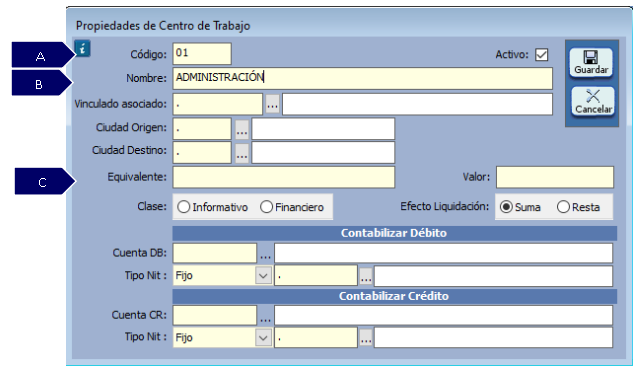Click the Contabilizar Débito header
This screenshot has width=642, height=372.
click(394, 233)
